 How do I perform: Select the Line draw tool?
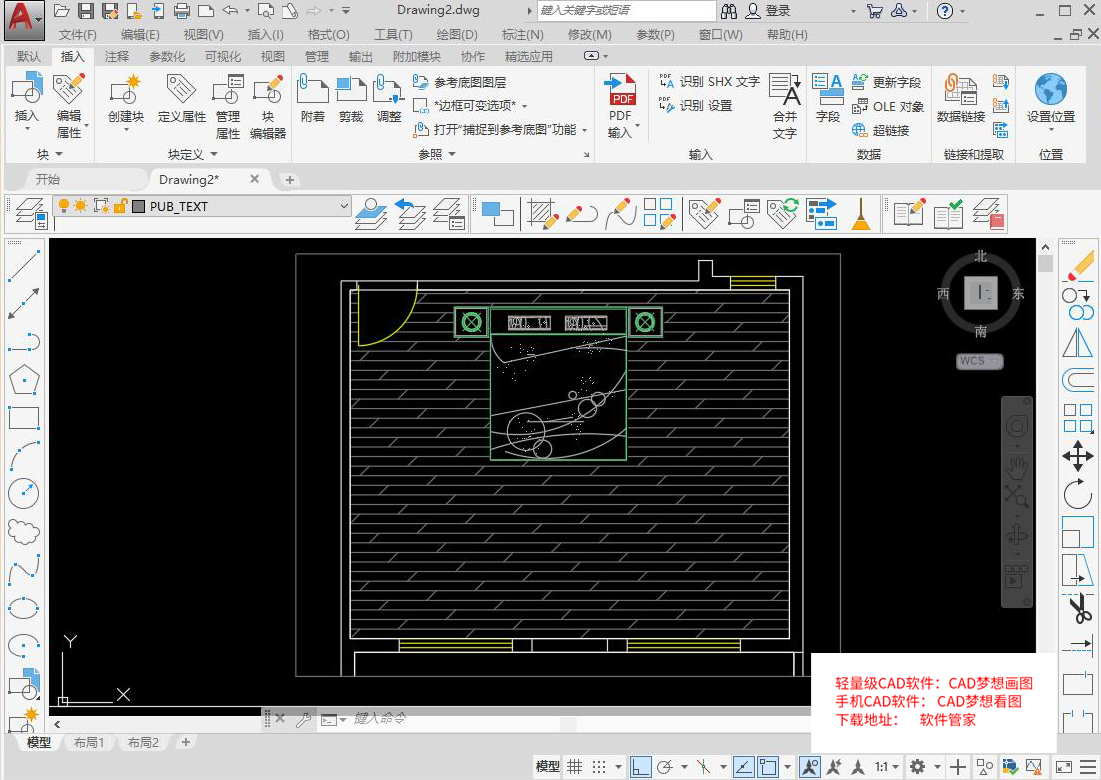(24, 265)
